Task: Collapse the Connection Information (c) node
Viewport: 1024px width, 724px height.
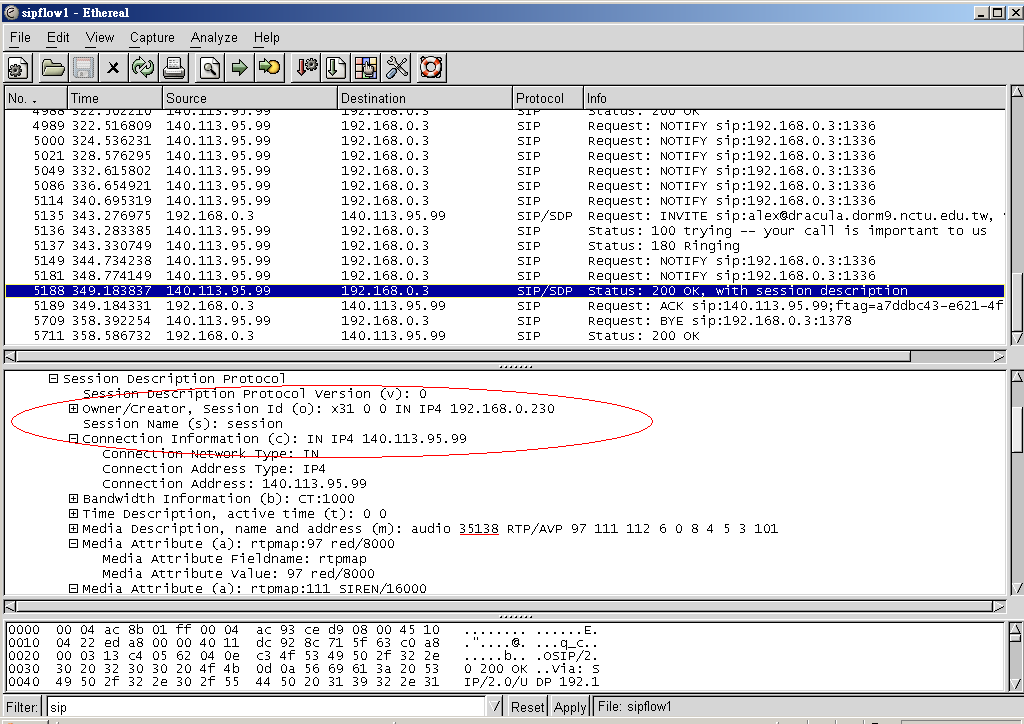Action: coord(74,439)
